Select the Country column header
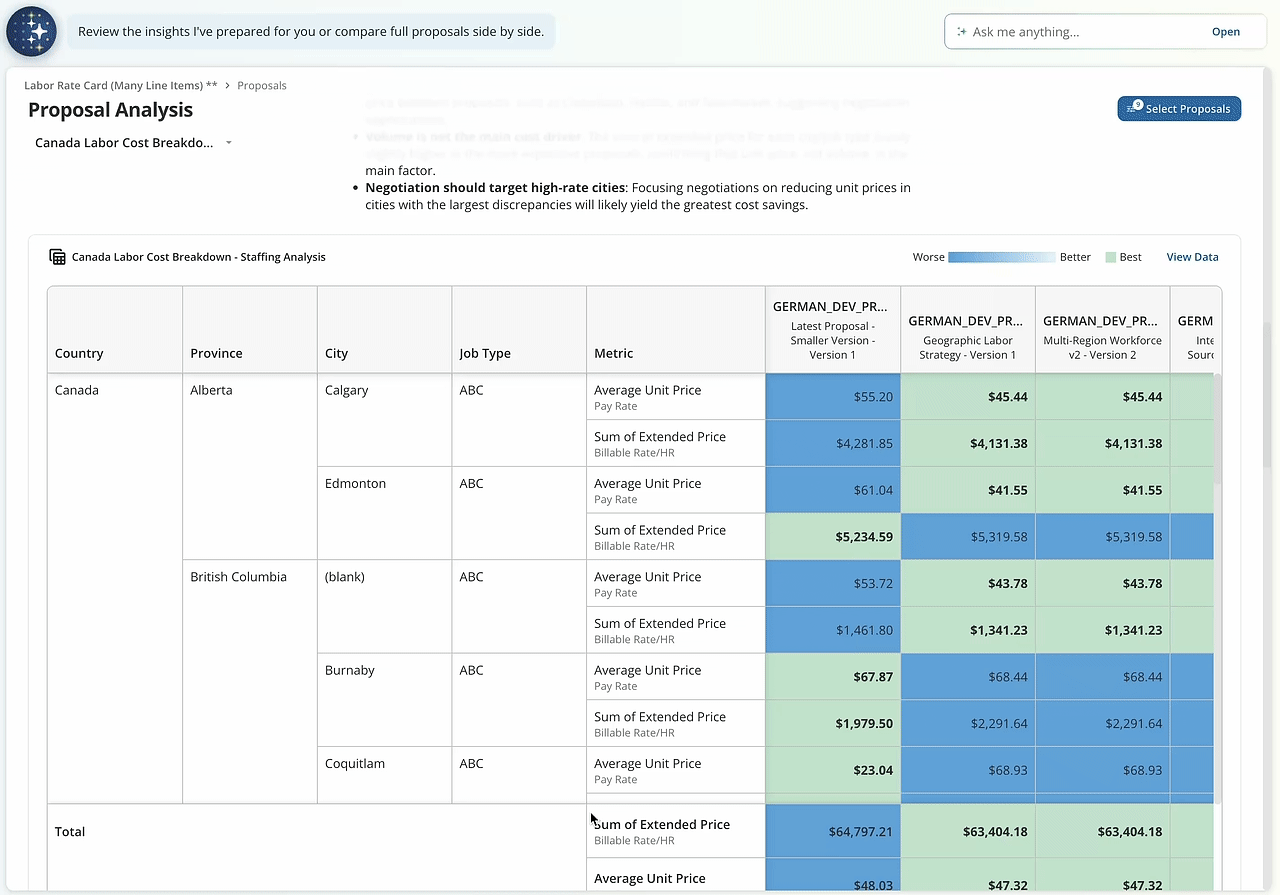The height and width of the screenshot is (895, 1280). click(x=79, y=353)
